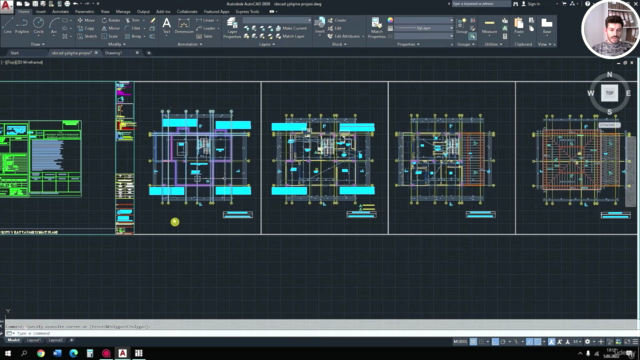Click the TOP face of ViewCube
The width and height of the screenshot is (640, 360).
609,93
